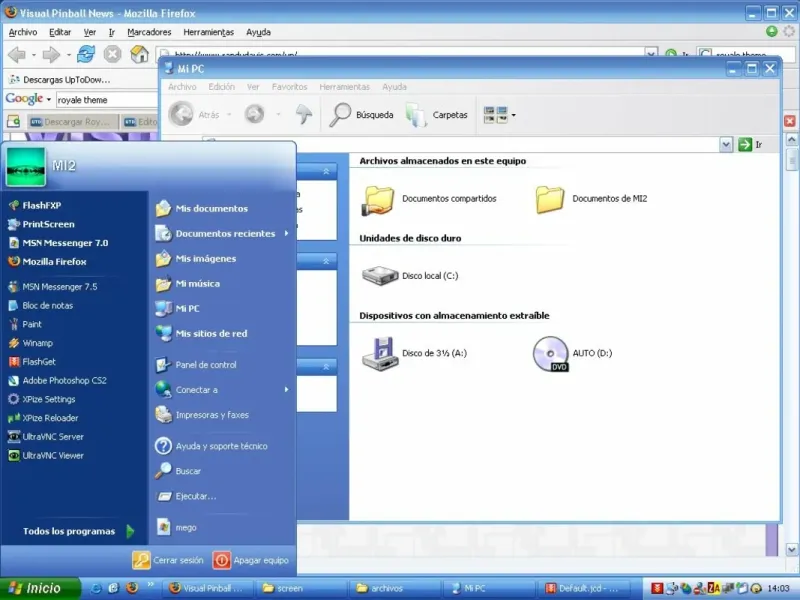Start Winamp from the Start menu
This screenshot has height=600, width=800.
click(x=31, y=343)
